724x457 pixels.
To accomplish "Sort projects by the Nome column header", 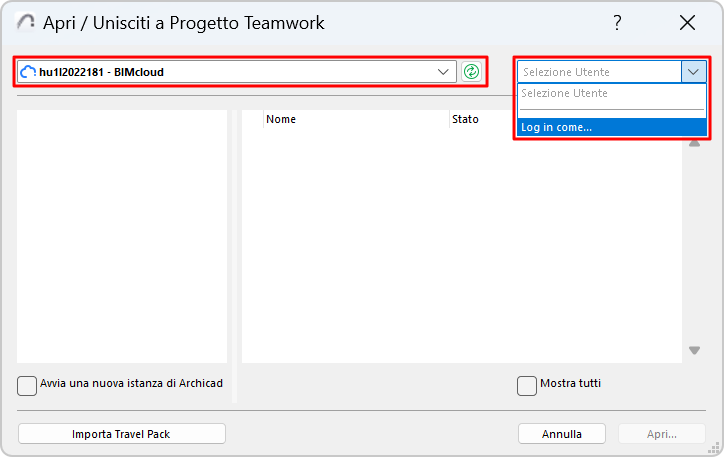I will tap(281, 119).
